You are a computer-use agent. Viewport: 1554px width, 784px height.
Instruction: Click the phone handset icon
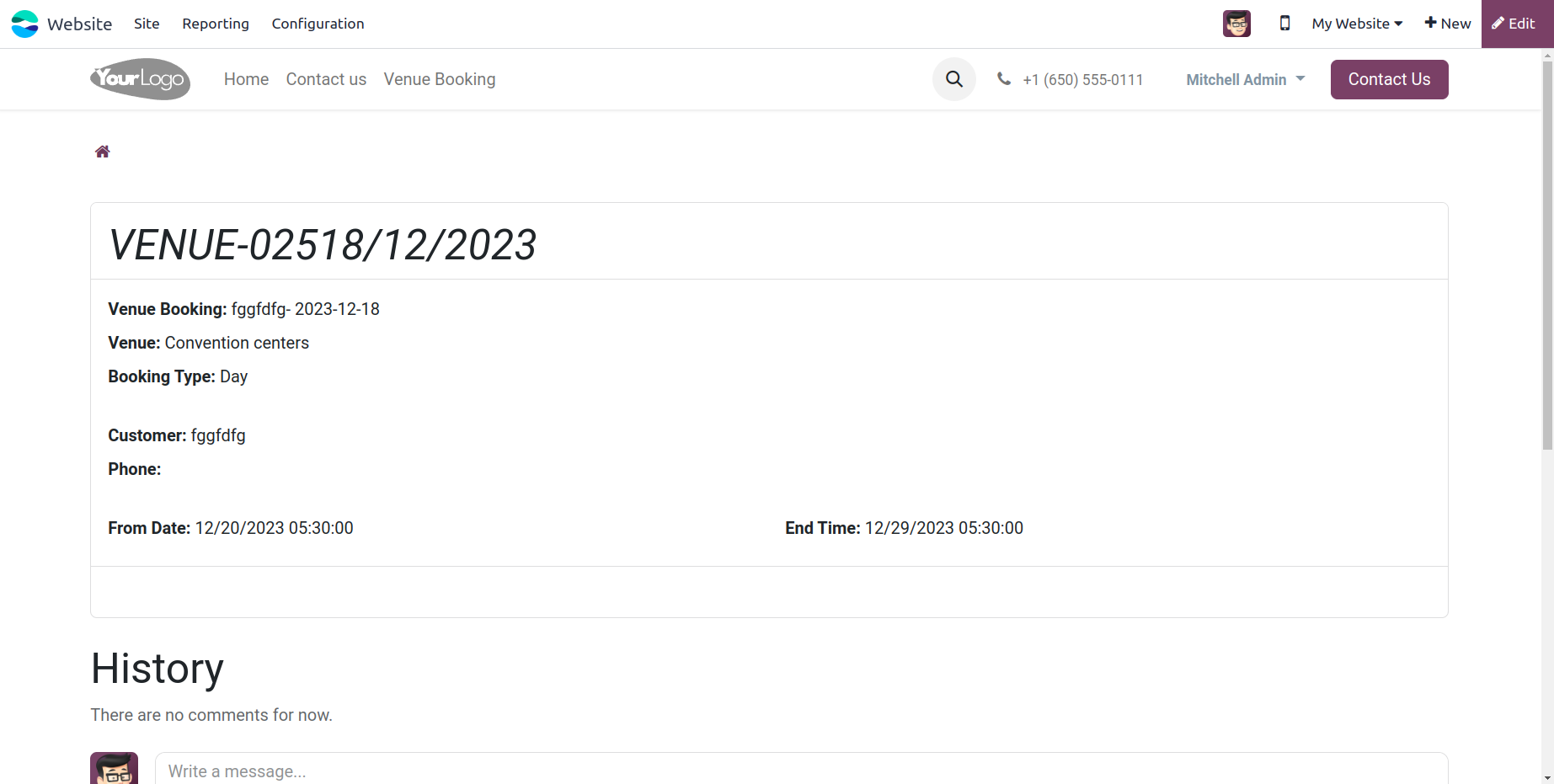[x=1004, y=79]
